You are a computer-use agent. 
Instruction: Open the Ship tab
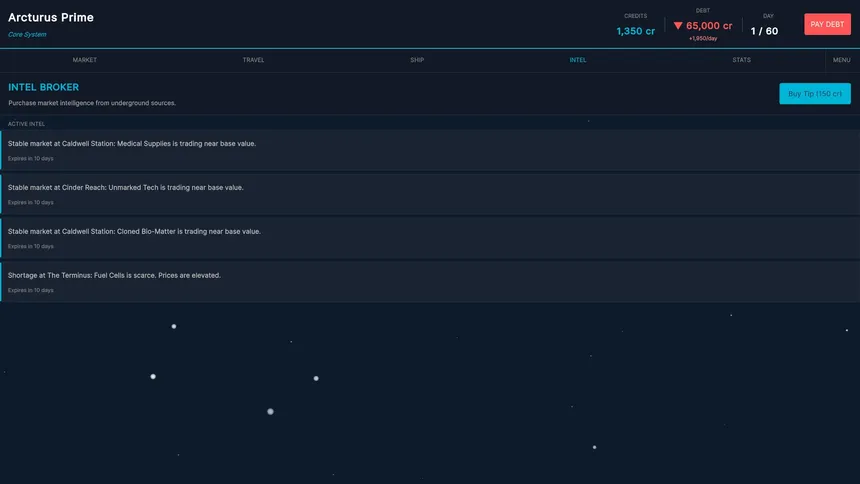pyautogui.click(x=417, y=60)
